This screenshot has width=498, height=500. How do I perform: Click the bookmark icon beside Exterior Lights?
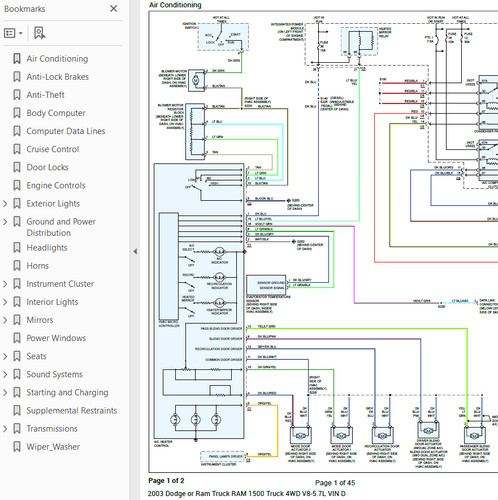point(17,203)
